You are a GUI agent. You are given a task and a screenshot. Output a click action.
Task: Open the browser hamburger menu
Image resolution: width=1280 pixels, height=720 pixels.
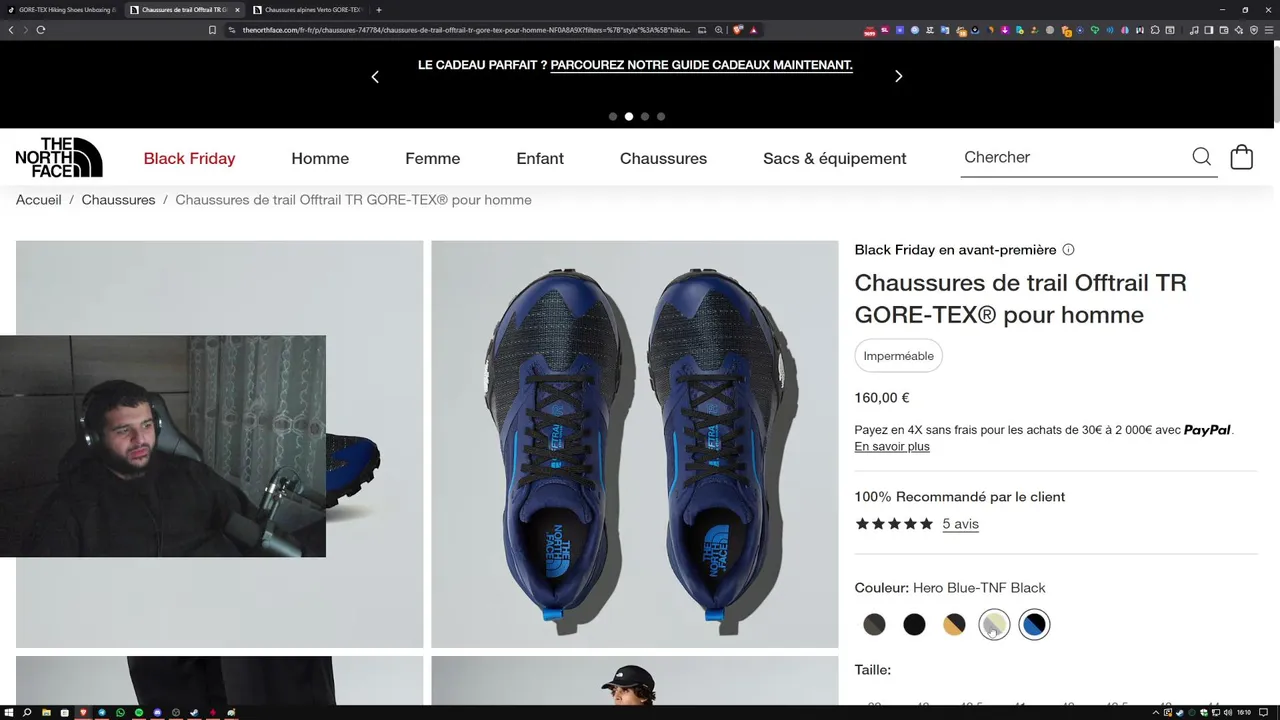(x=1269, y=30)
